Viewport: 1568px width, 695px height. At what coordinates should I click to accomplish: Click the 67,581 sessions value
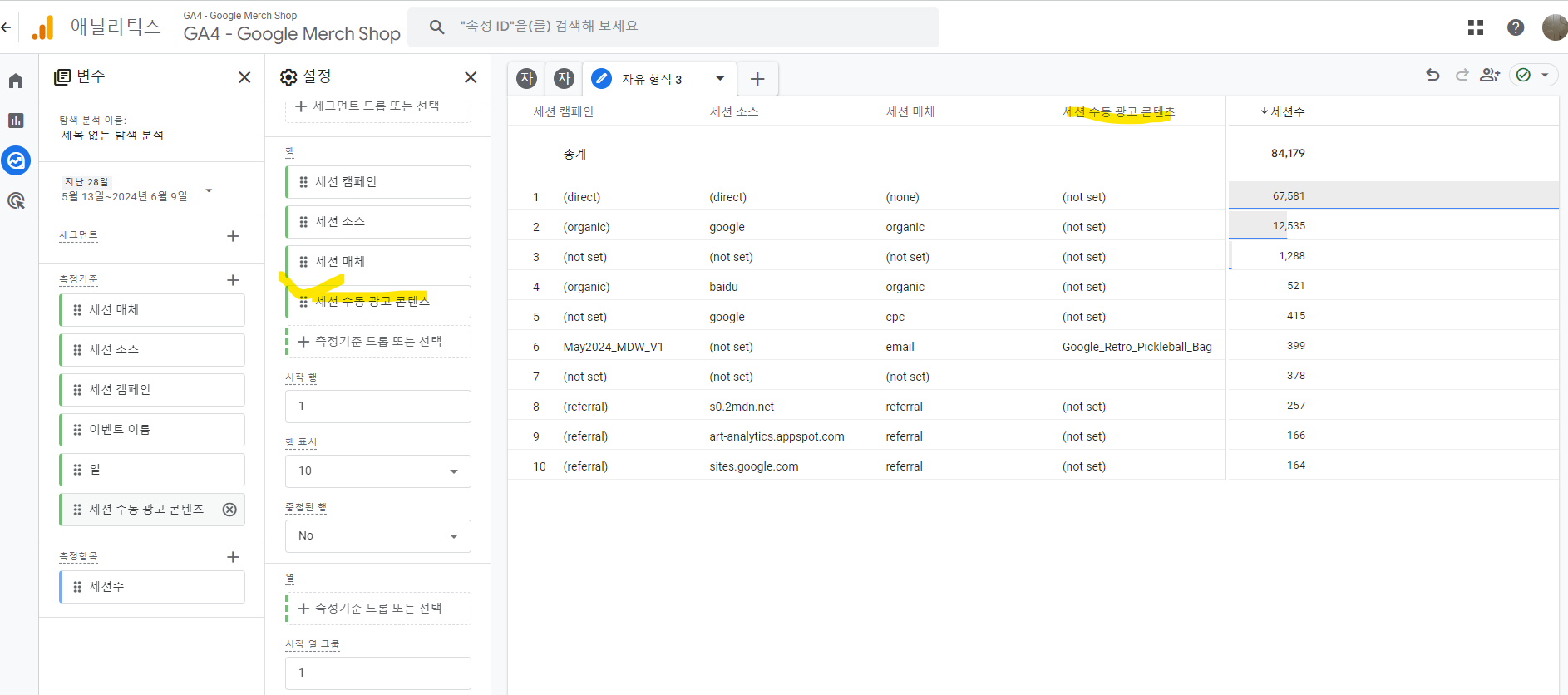[x=1289, y=196]
